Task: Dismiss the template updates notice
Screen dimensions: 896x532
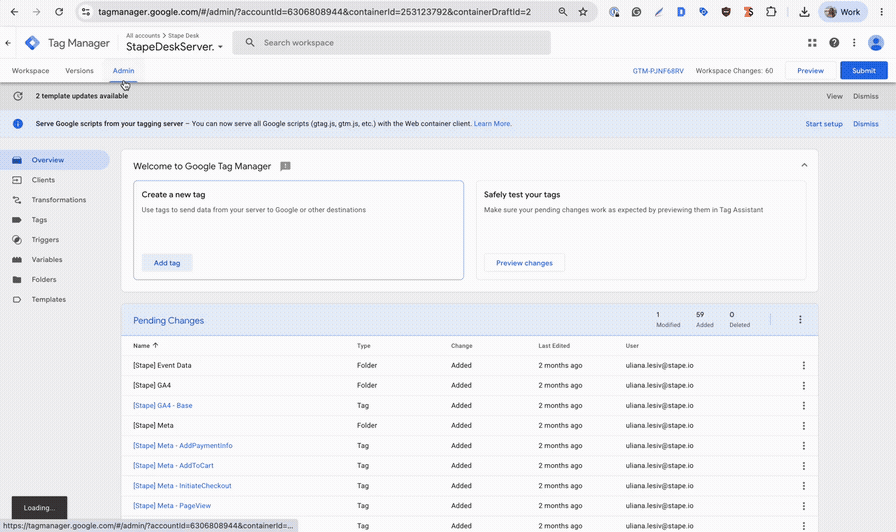Action: (x=866, y=96)
